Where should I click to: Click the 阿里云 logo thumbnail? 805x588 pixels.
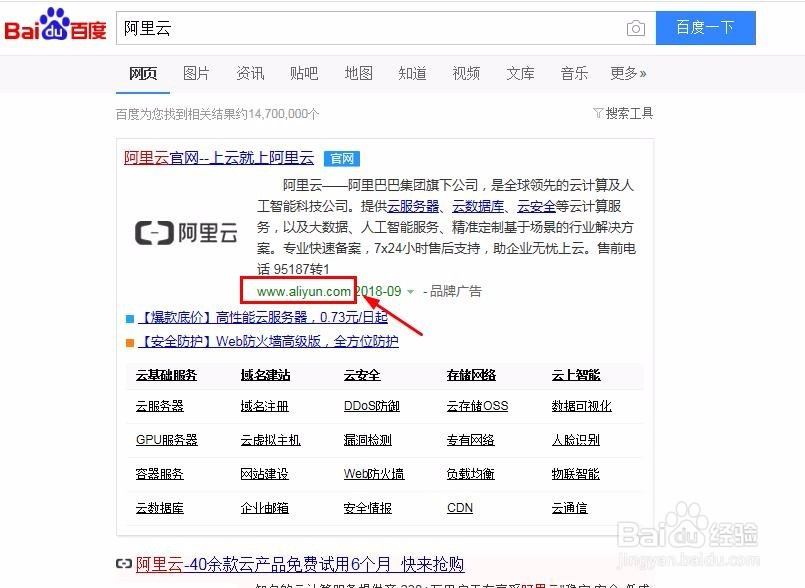pyautogui.click(x=186, y=233)
